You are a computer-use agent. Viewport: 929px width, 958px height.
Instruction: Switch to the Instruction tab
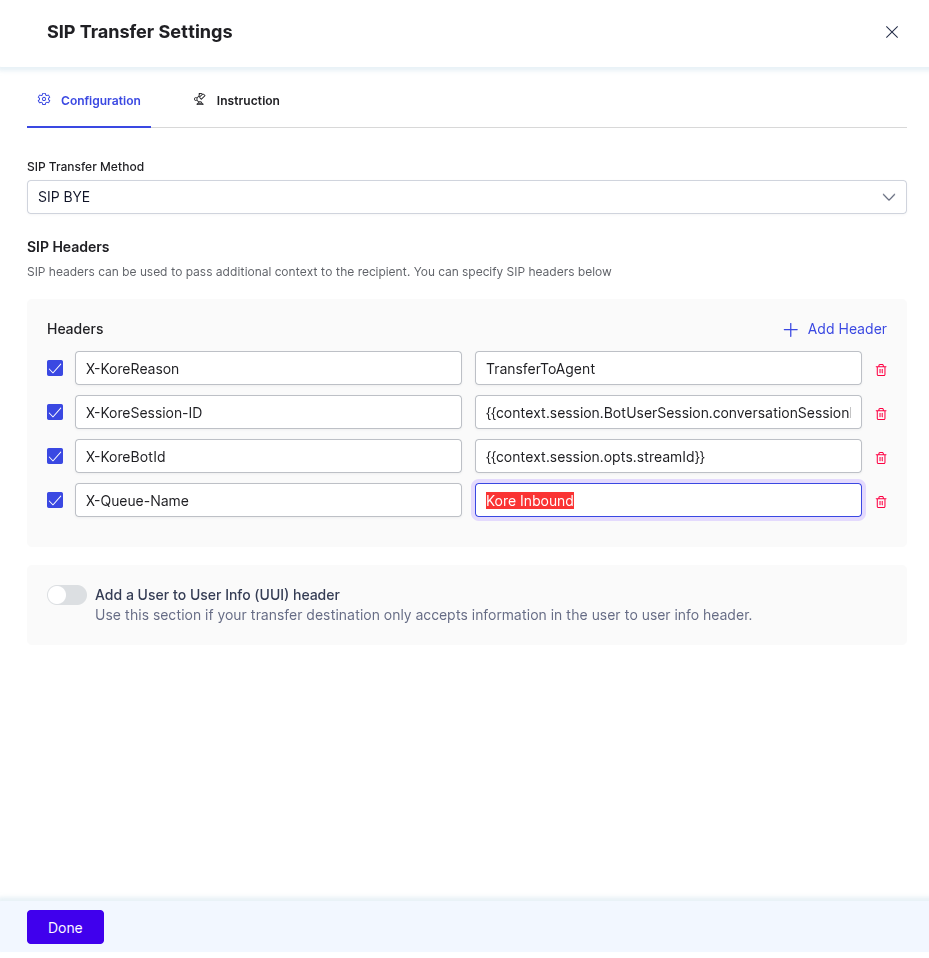237,101
